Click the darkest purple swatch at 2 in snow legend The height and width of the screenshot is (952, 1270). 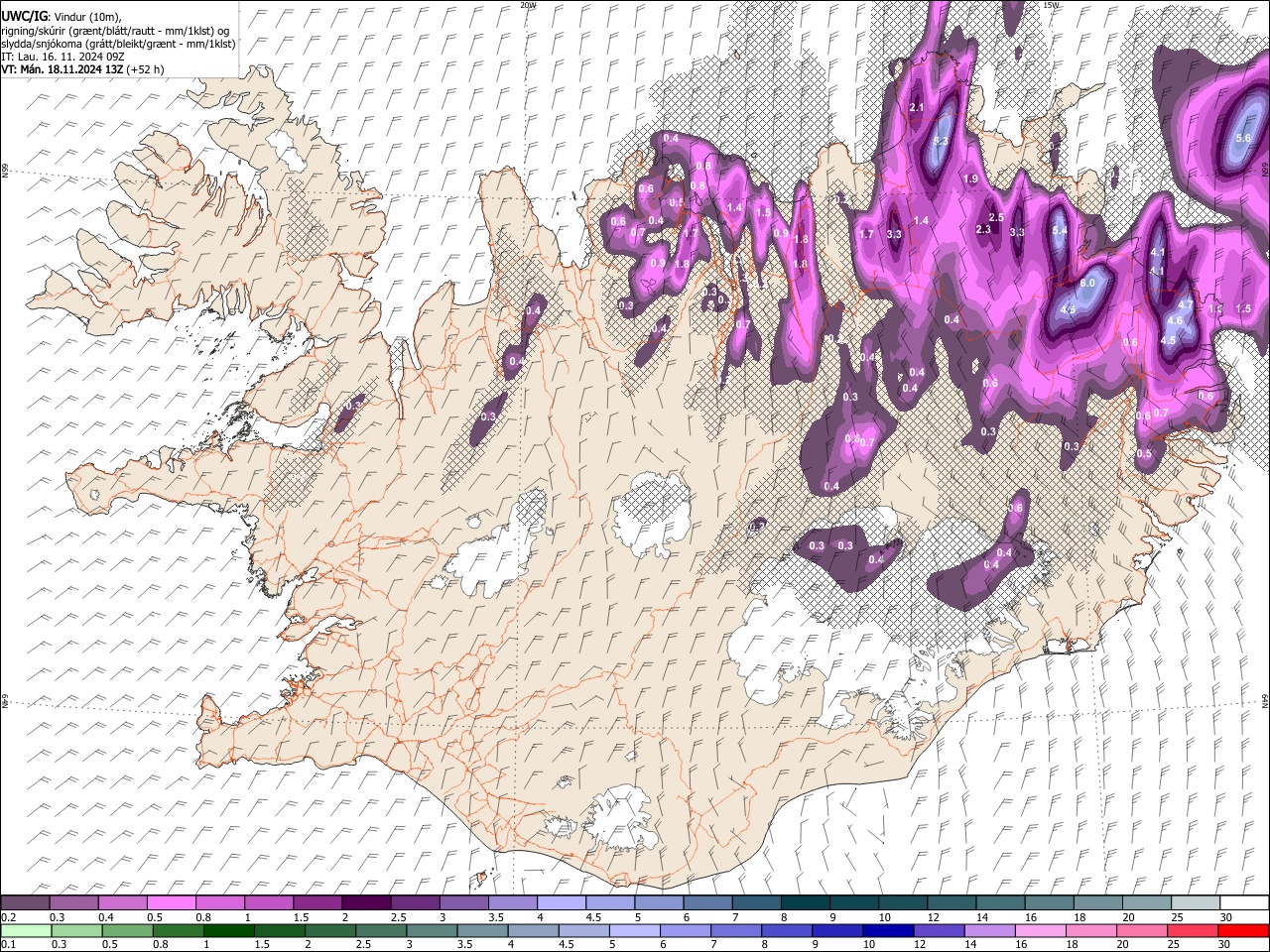coord(366,902)
